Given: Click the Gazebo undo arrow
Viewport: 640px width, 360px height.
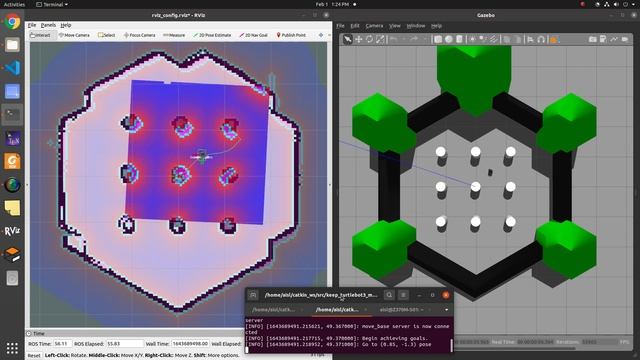Looking at the screenshot, I should [394, 39].
